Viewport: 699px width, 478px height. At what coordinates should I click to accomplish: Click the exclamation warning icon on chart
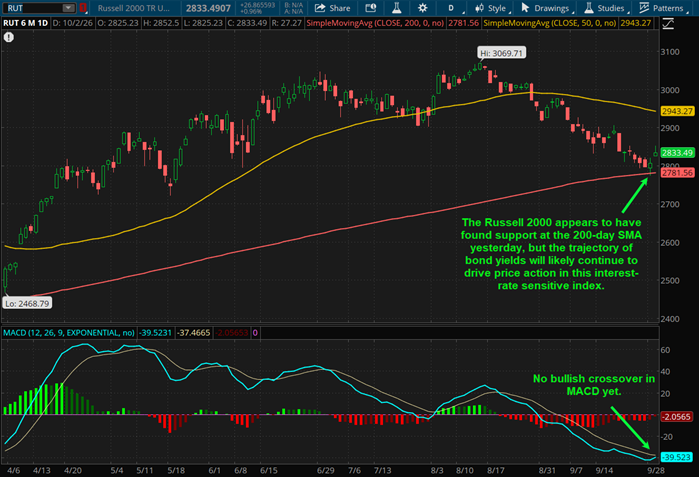(x=8, y=37)
